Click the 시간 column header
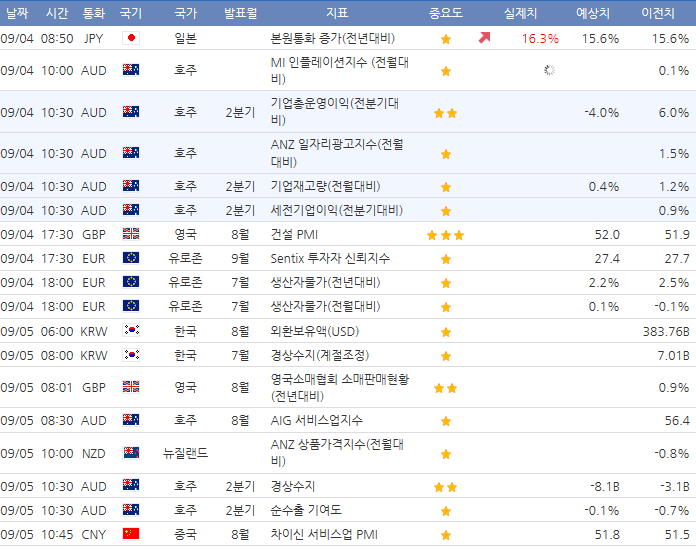Screen dimensions: 696x549 [57, 13]
